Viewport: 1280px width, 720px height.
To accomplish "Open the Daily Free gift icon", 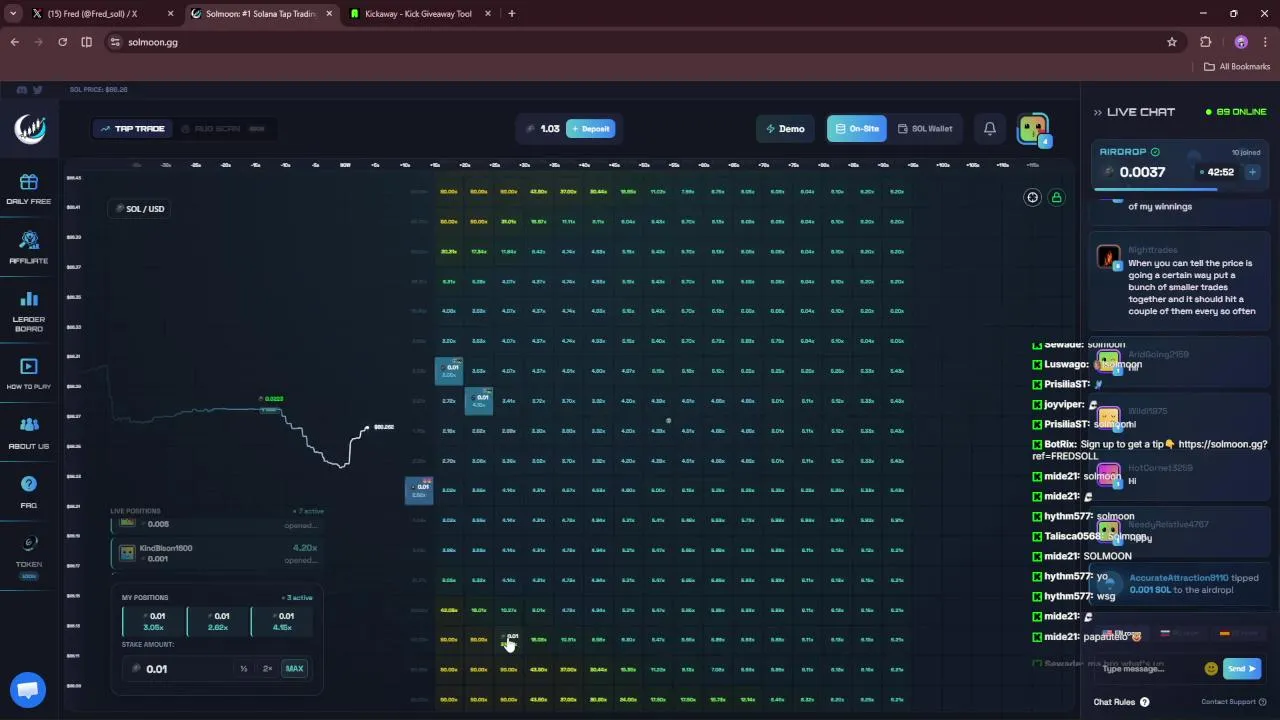I will 29,182.
